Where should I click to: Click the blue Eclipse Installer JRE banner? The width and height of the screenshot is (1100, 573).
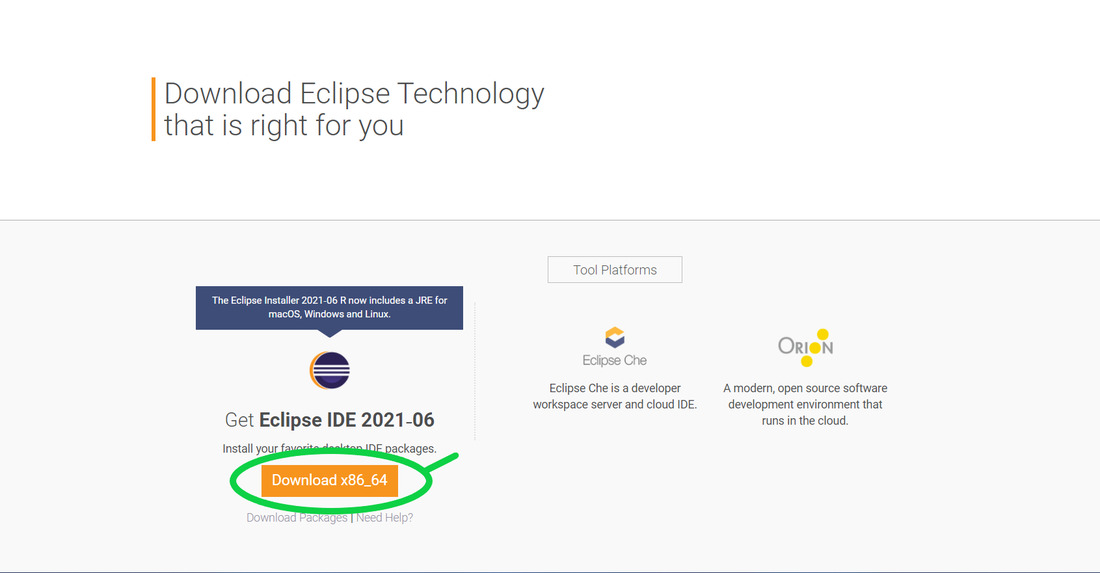330,307
